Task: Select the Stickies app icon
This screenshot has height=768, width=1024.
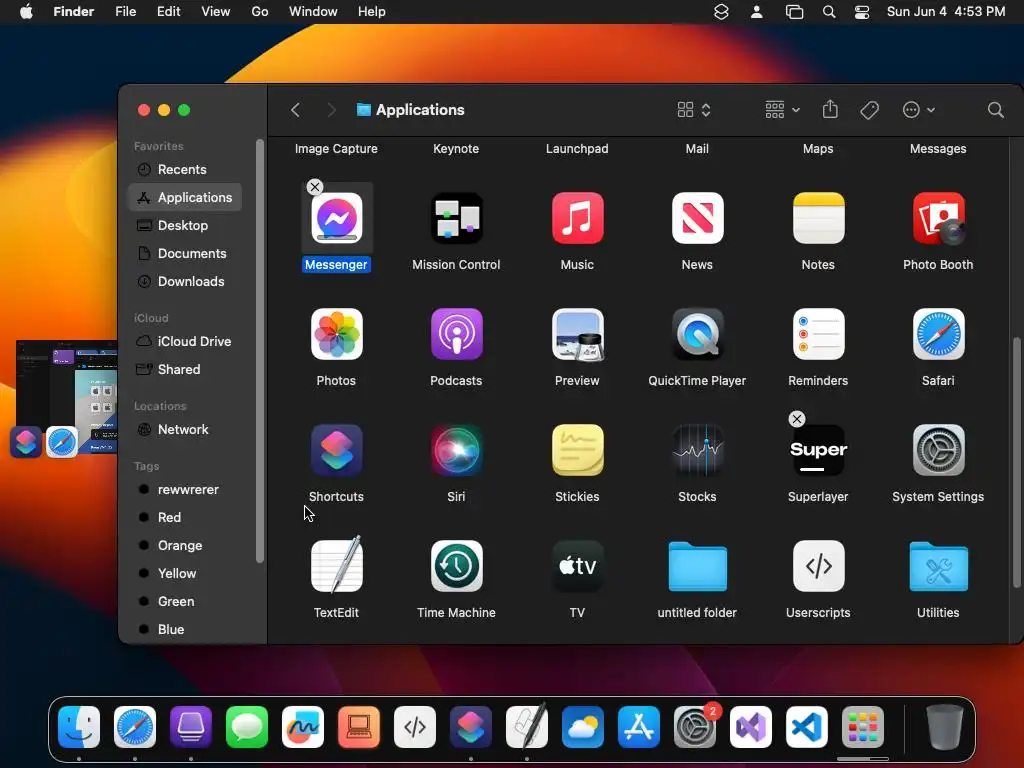Action: [577, 450]
